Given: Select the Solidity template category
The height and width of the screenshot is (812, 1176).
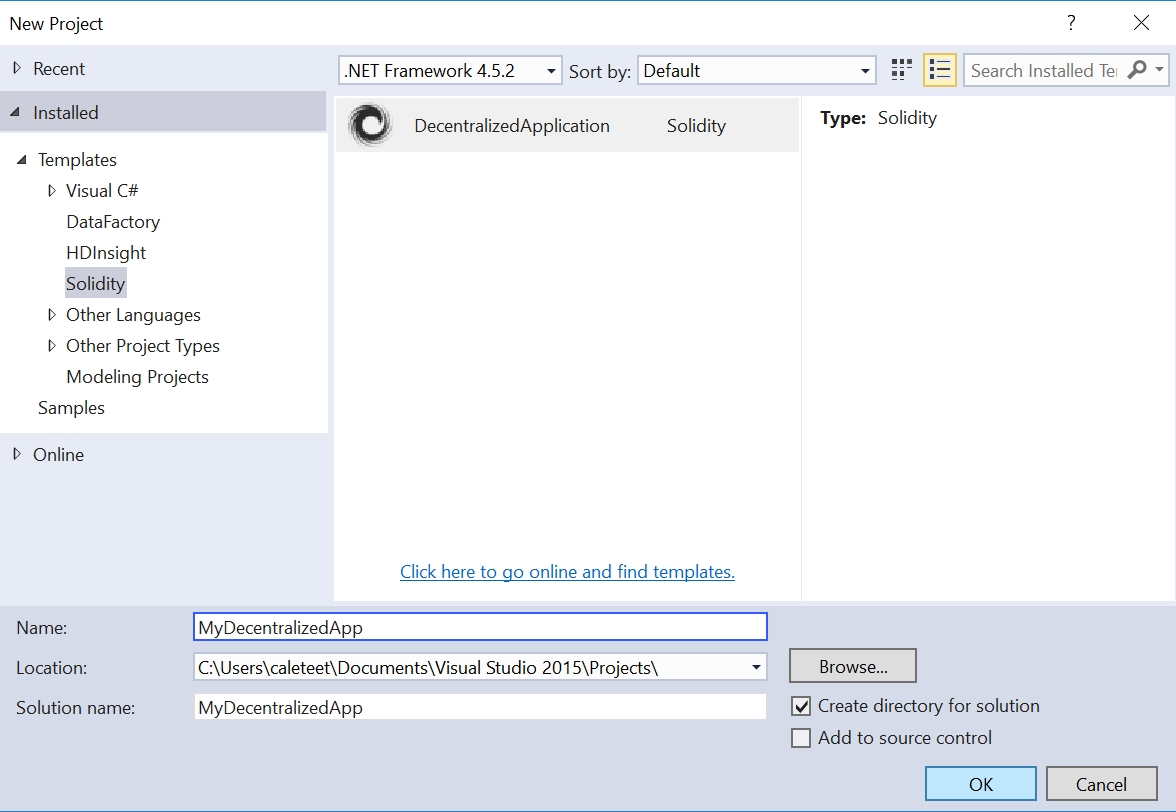Looking at the screenshot, I should pos(95,283).
